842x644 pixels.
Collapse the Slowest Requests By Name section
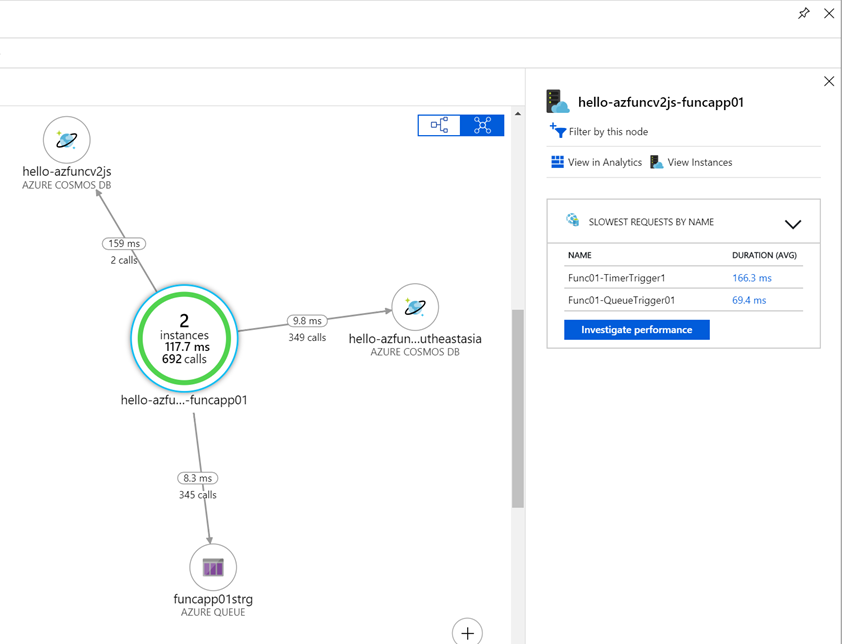[793, 224]
